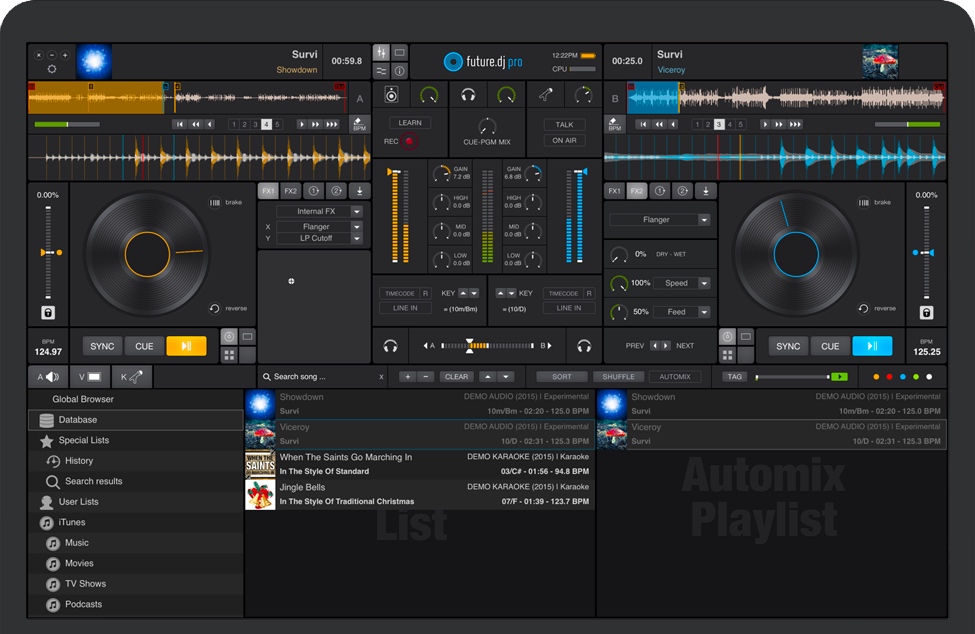Open the Internal FX dropdown
Screen dimensions: 975x634
point(356,212)
